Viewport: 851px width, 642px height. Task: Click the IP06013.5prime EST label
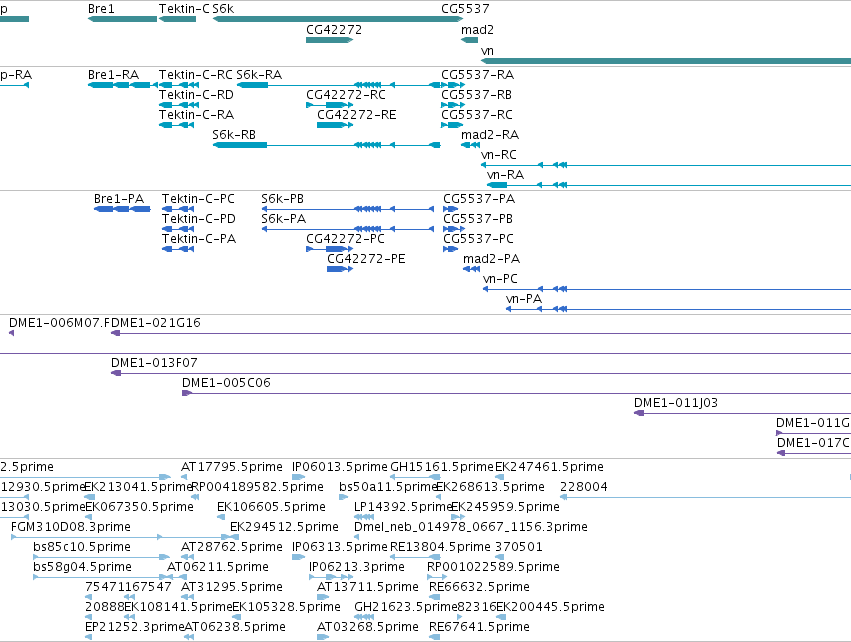click(x=340, y=467)
